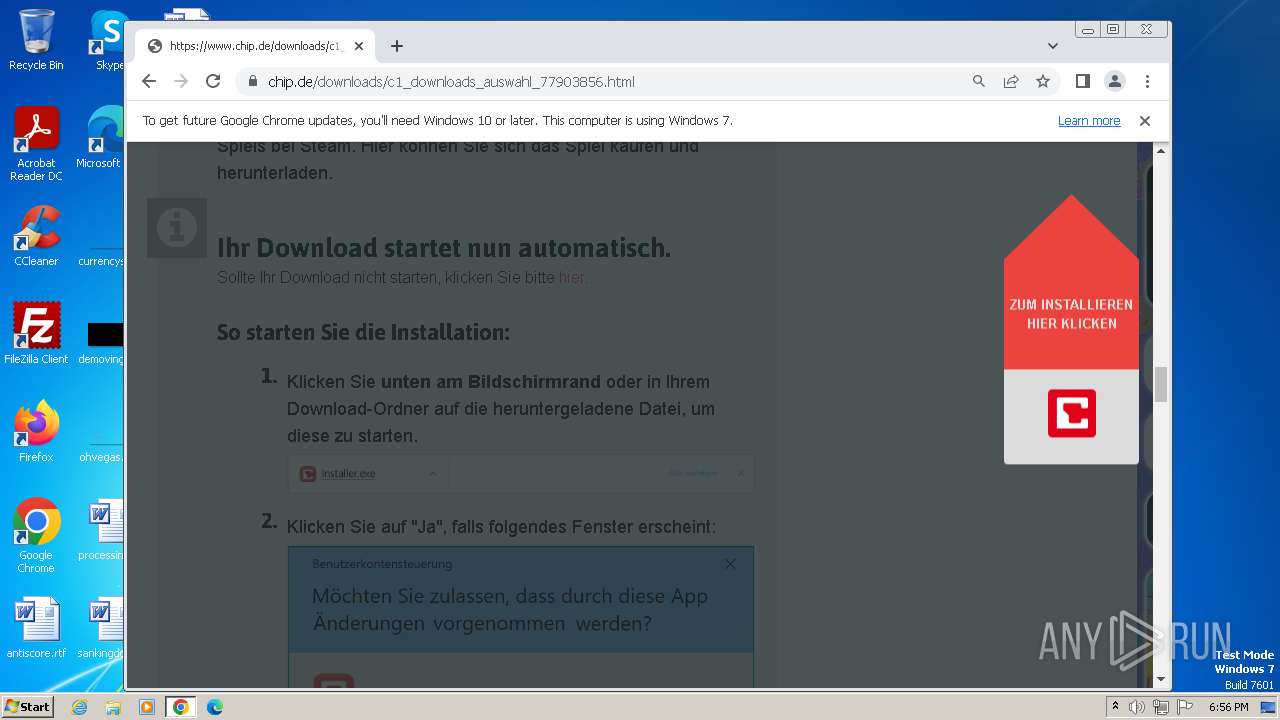Open Windows Media Player from taskbar

[146, 707]
